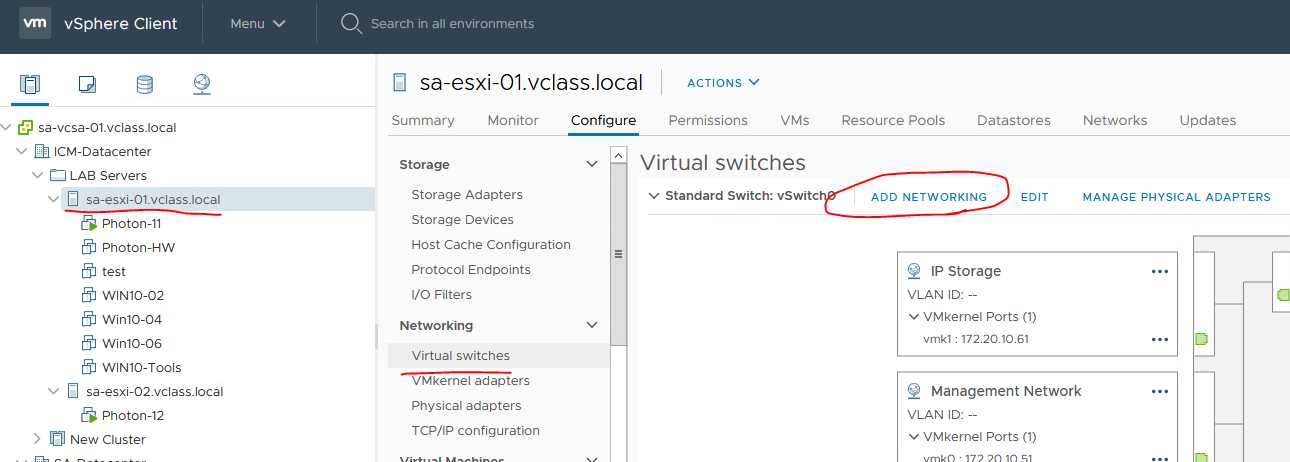Click the VMware vm logo
The width and height of the screenshot is (1290, 462).
[35, 23]
